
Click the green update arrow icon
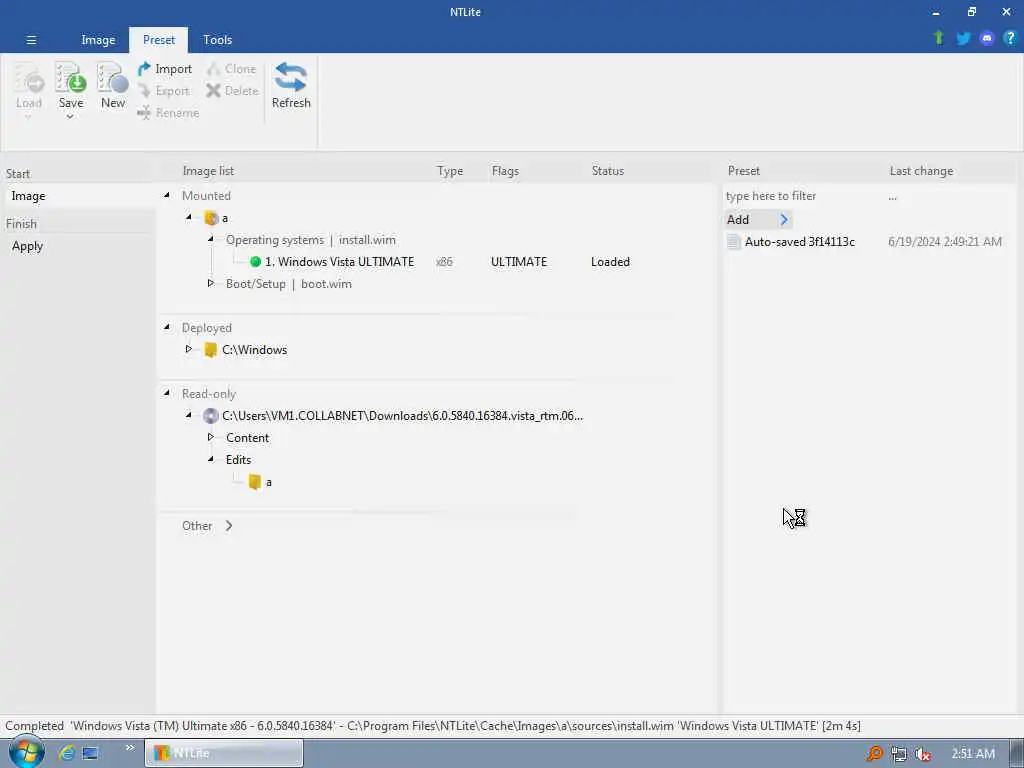click(x=938, y=38)
